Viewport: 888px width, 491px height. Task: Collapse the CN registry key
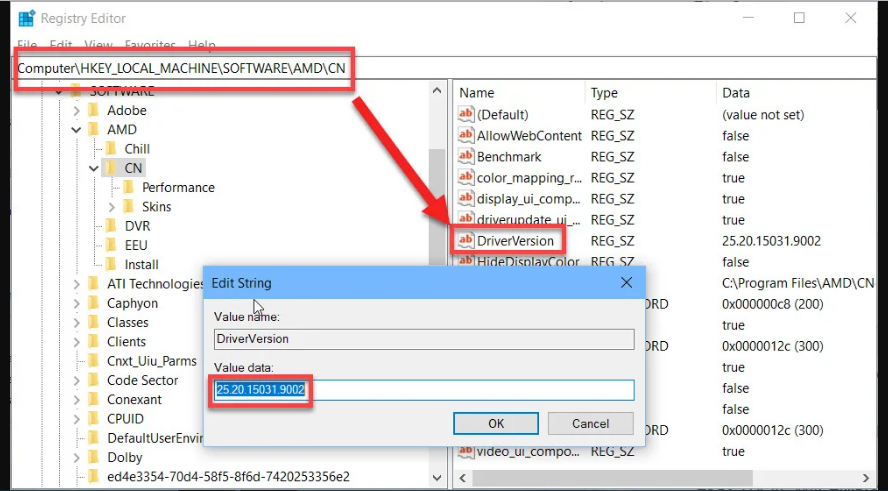tap(94, 168)
